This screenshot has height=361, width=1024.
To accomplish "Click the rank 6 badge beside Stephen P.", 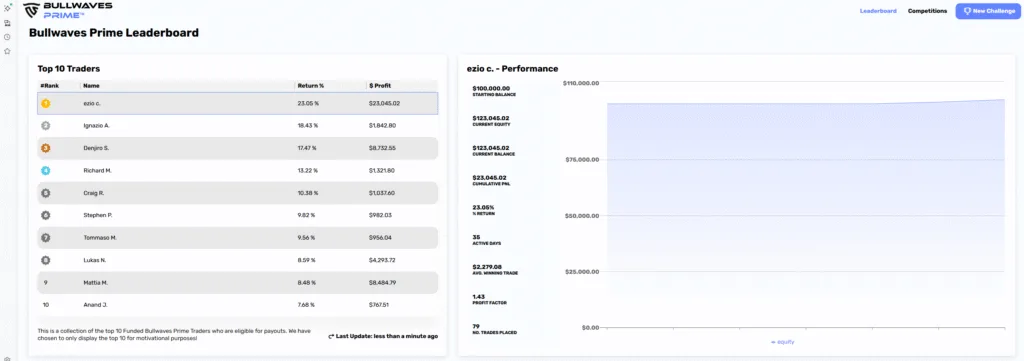I will (x=46, y=215).
